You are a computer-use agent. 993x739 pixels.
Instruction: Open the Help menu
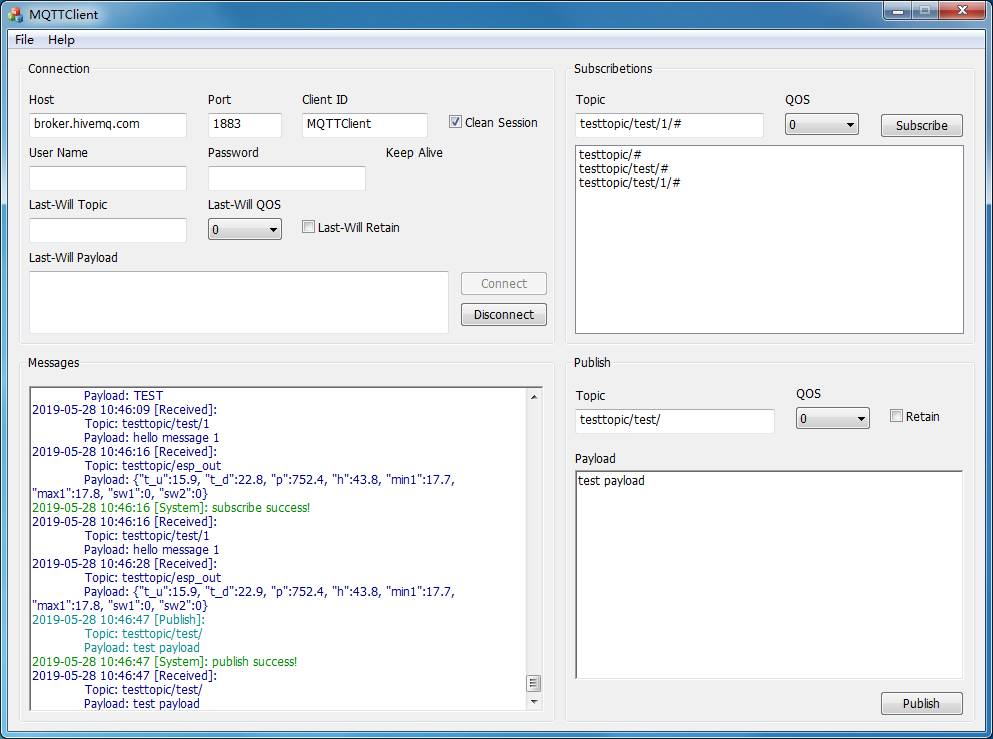point(61,39)
